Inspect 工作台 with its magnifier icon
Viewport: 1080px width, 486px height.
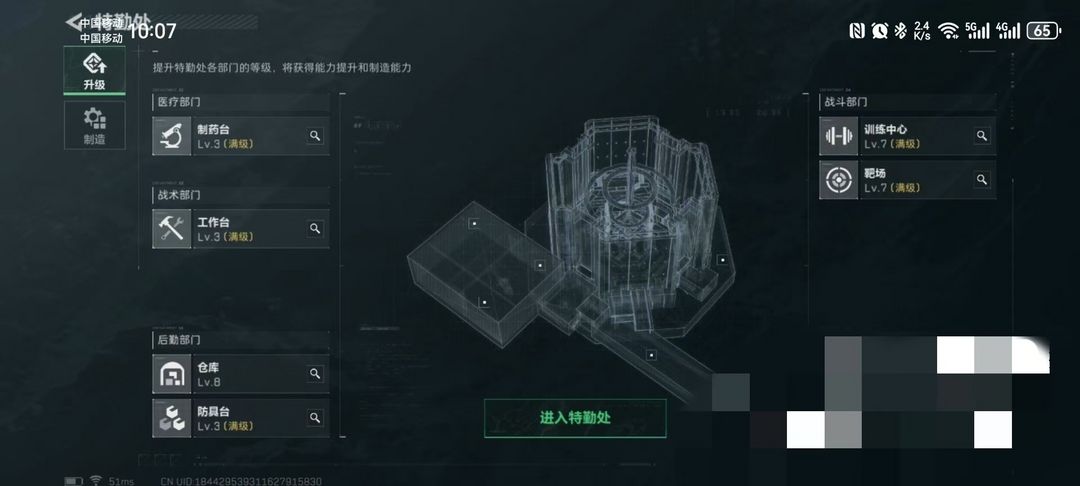coord(315,229)
